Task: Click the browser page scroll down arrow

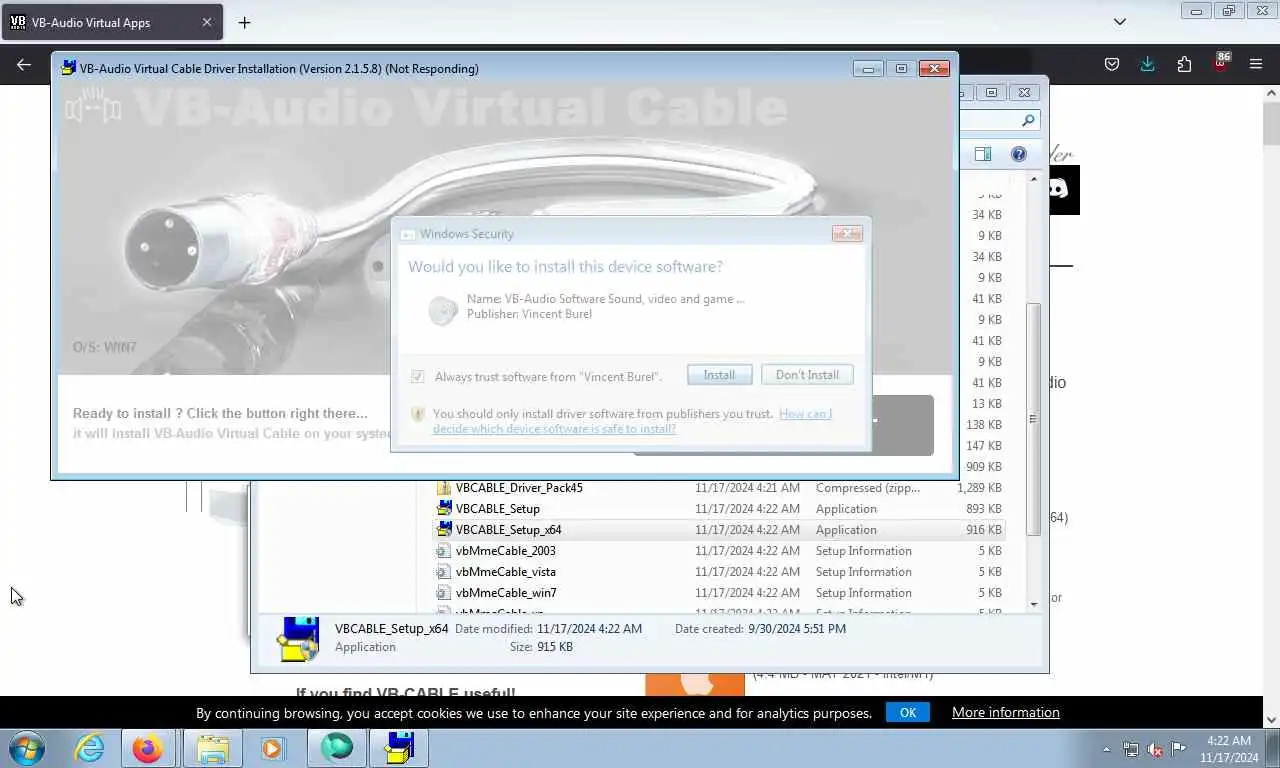Action: [1272, 719]
